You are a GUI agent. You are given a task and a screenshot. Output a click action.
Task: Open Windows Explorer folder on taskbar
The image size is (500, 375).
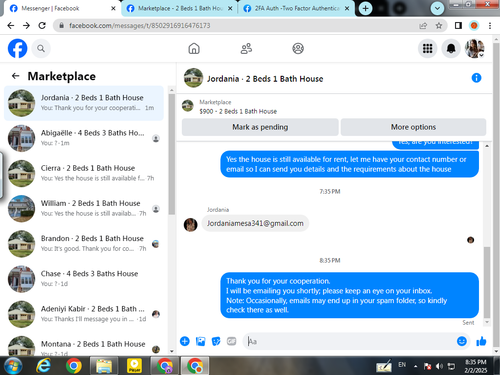[x=104, y=366]
